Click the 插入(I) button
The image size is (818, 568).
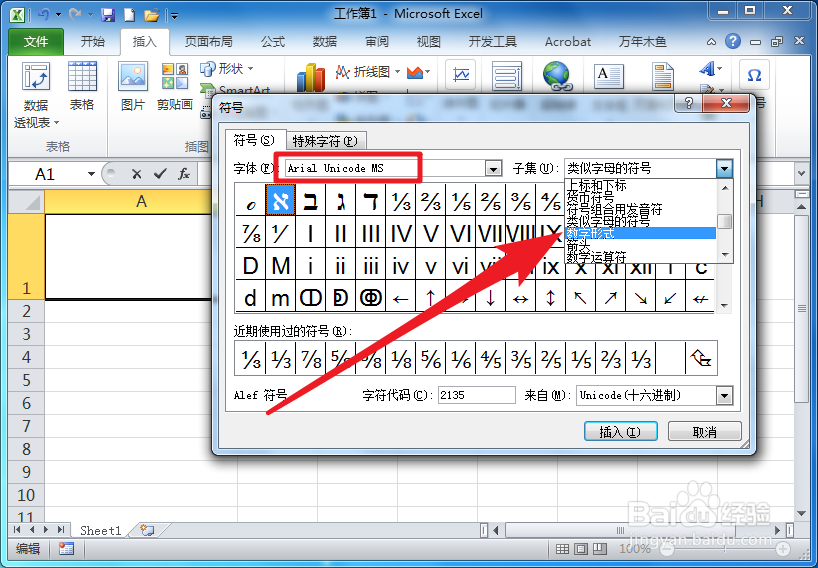click(620, 432)
